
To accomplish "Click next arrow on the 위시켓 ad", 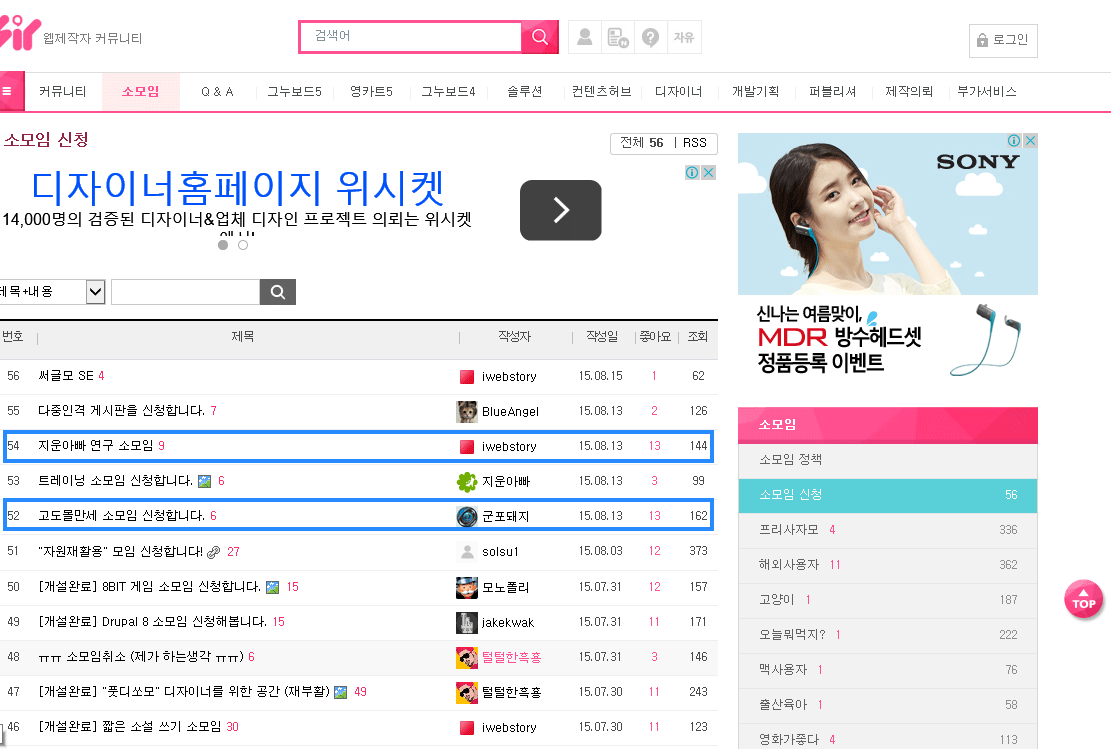I will pos(560,210).
